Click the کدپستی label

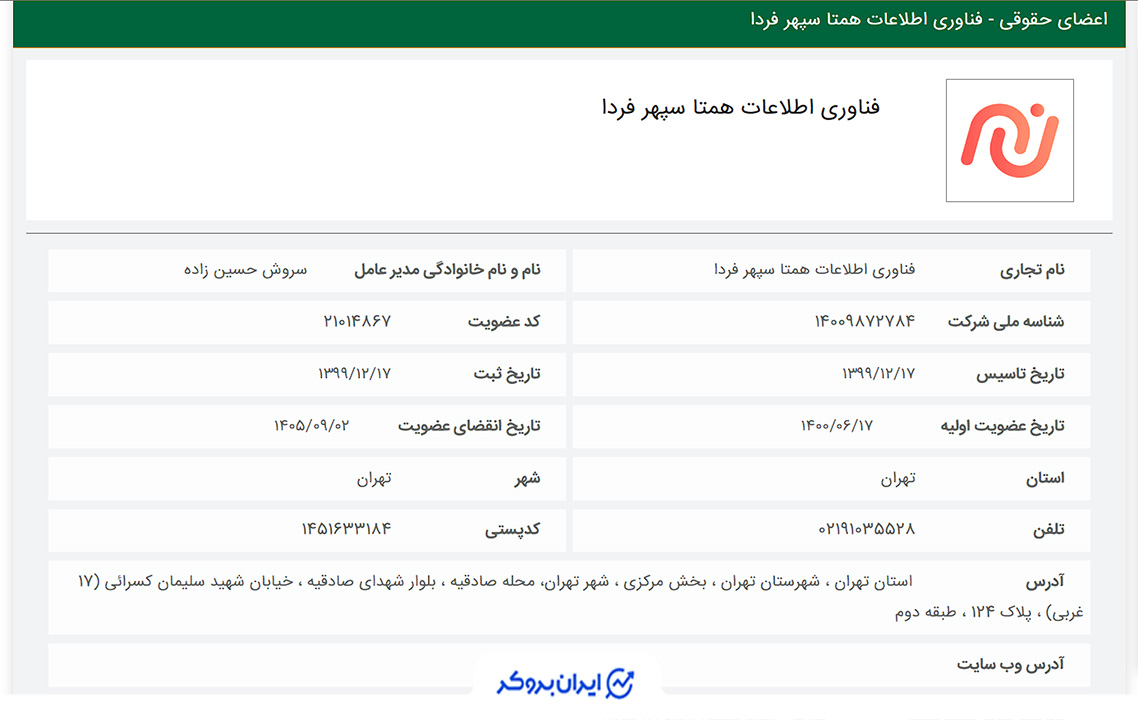(512, 530)
